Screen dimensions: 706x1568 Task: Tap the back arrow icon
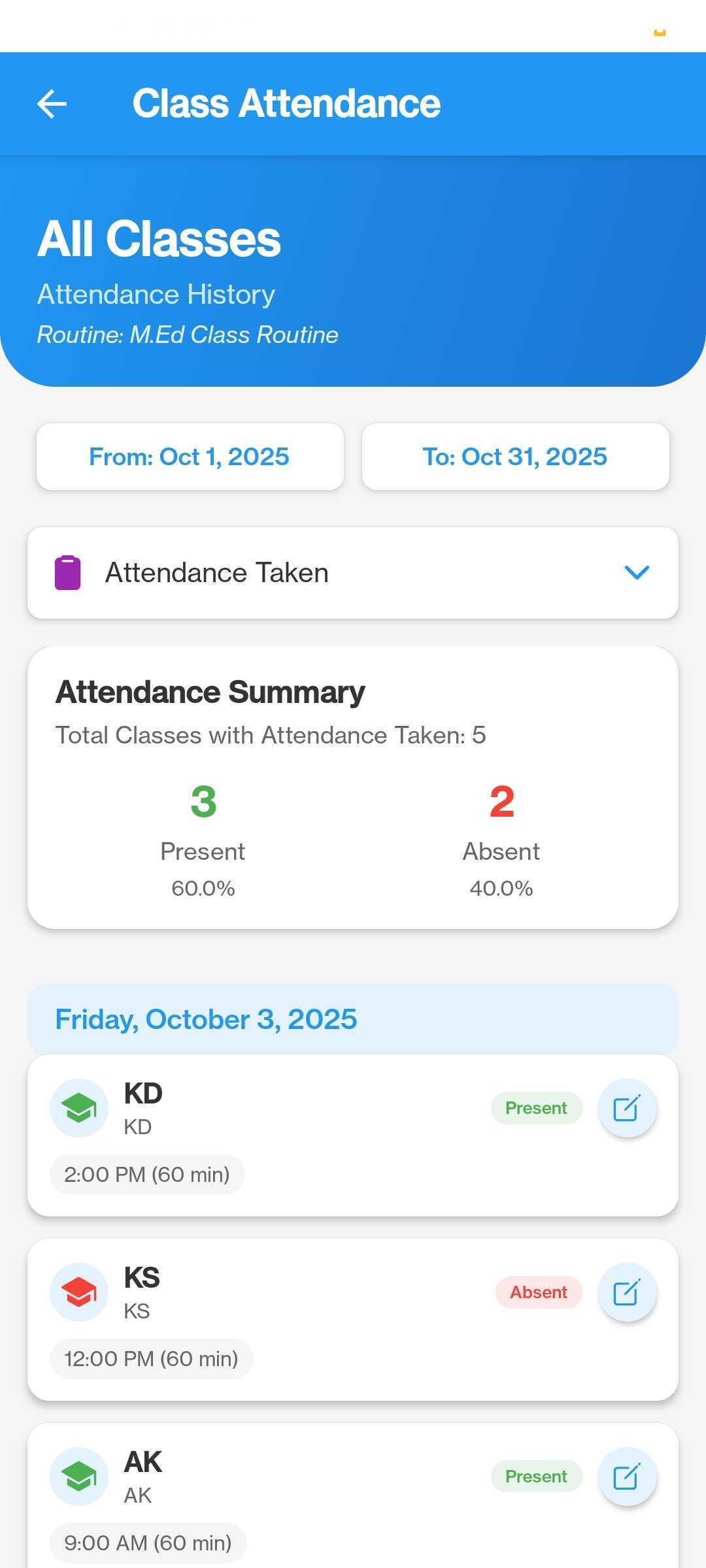point(52,104)
